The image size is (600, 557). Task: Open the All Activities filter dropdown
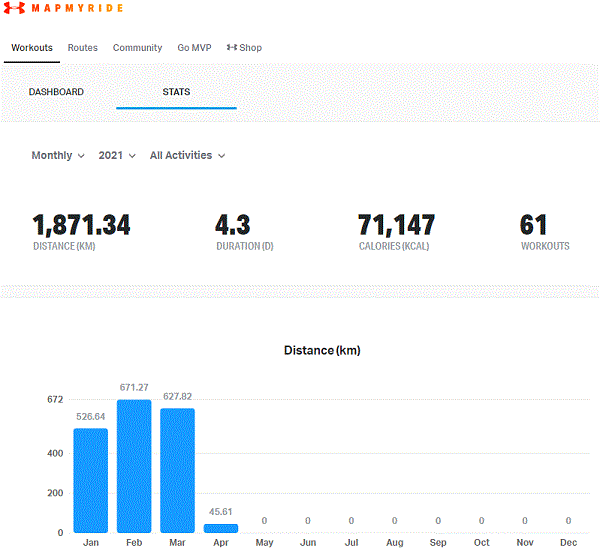pos(187,156)
